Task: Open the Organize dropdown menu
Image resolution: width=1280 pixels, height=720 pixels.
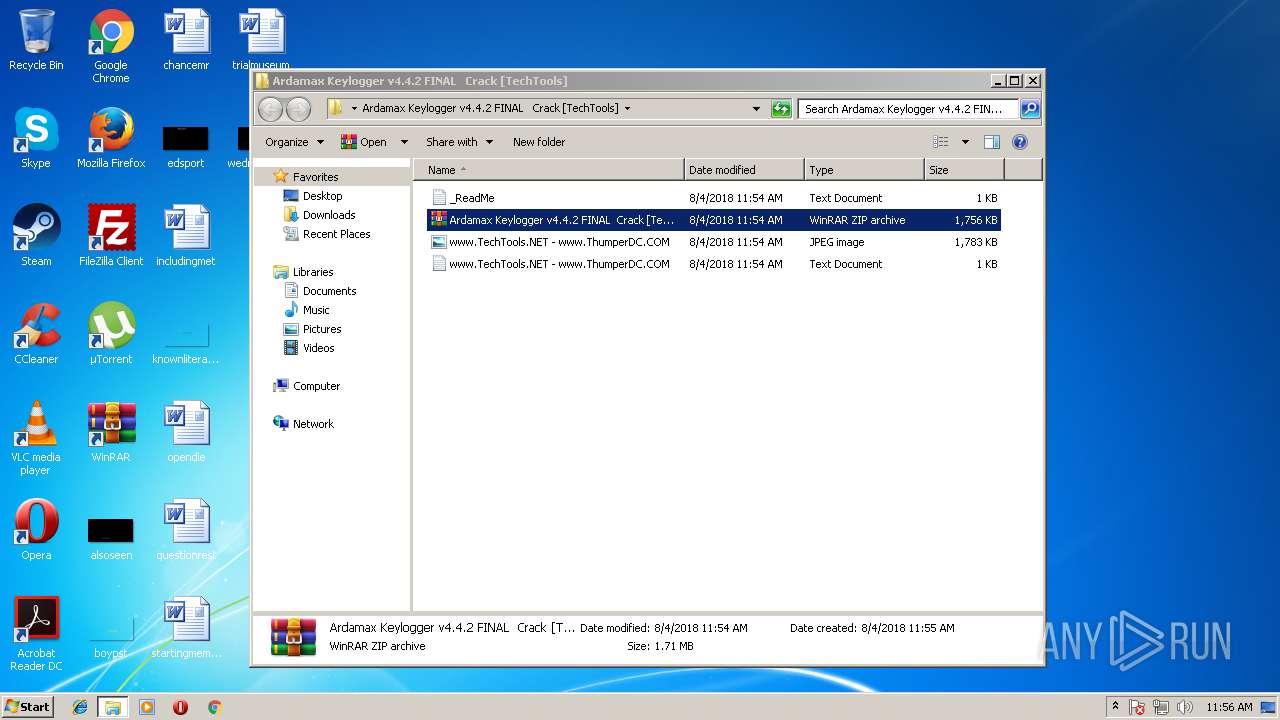Action: pyautogui.click(x=294, y=142)
